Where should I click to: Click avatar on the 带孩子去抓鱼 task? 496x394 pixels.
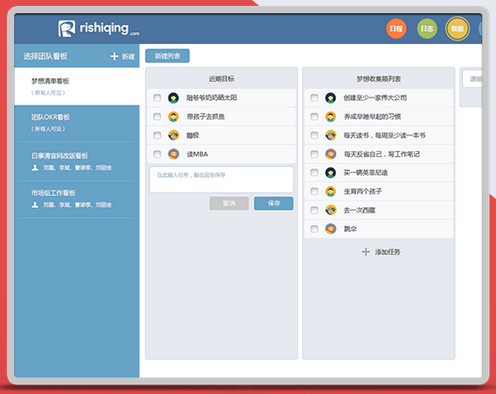click(x=173, y=116)
